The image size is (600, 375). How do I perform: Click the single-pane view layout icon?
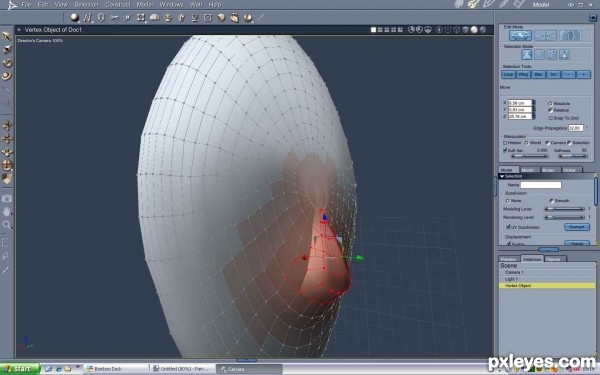click(x=373, y=29)
